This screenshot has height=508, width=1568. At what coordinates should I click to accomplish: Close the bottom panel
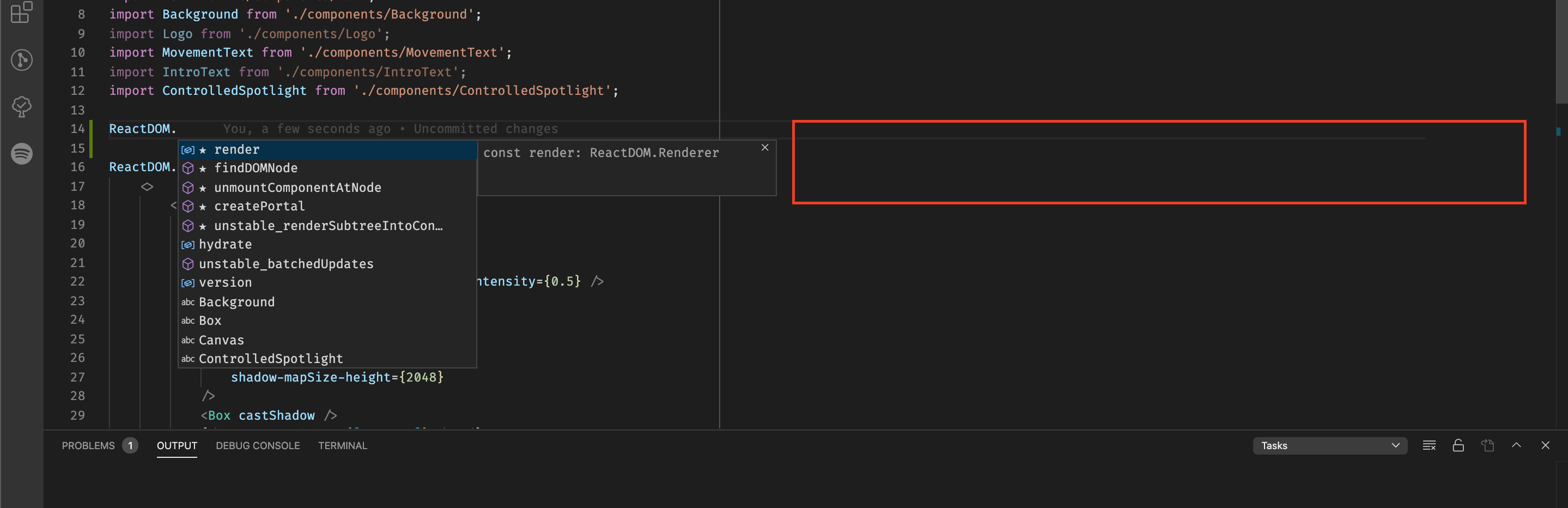[x=1545, y=445]
